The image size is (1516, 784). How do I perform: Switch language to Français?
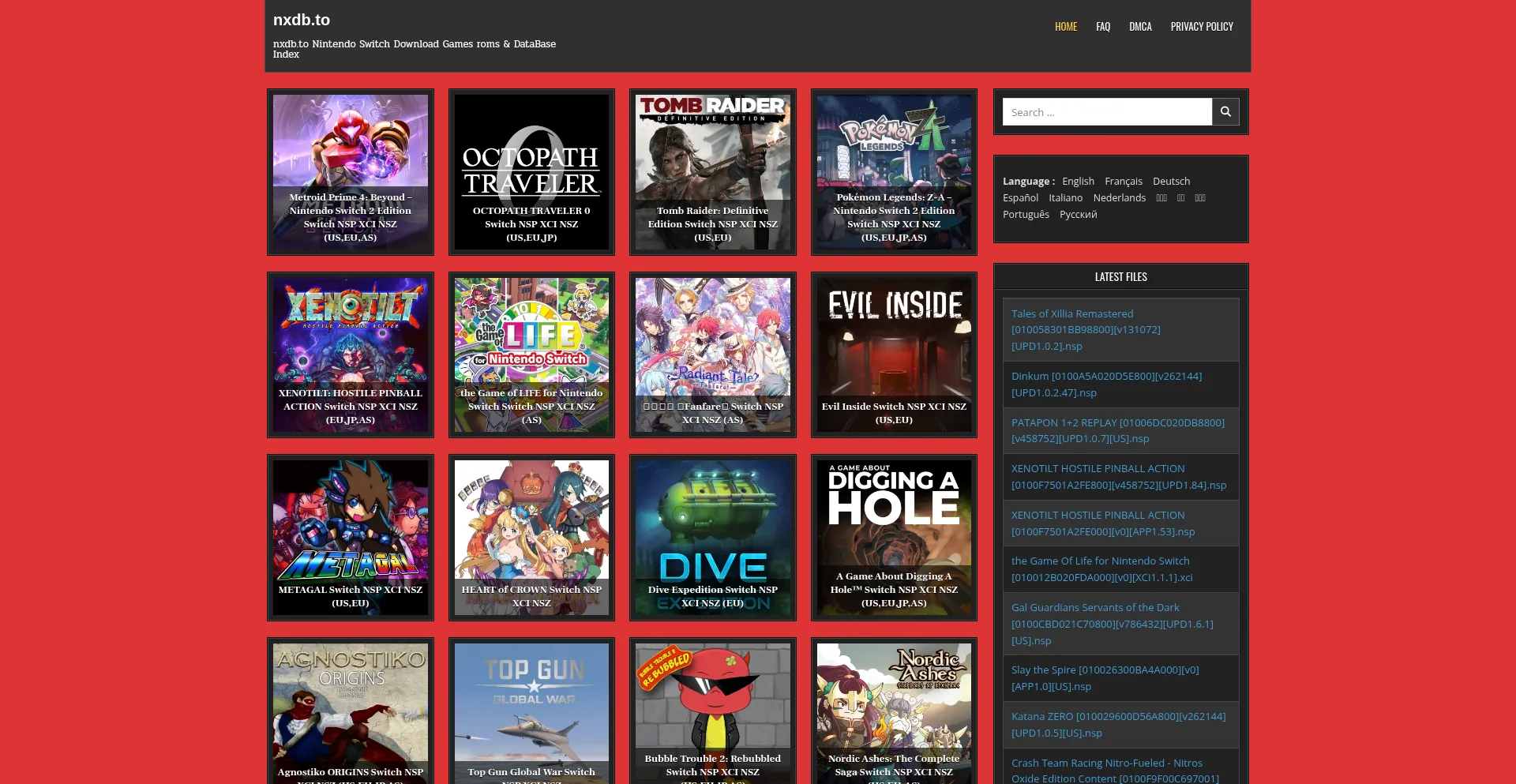tap(1123, 182)
